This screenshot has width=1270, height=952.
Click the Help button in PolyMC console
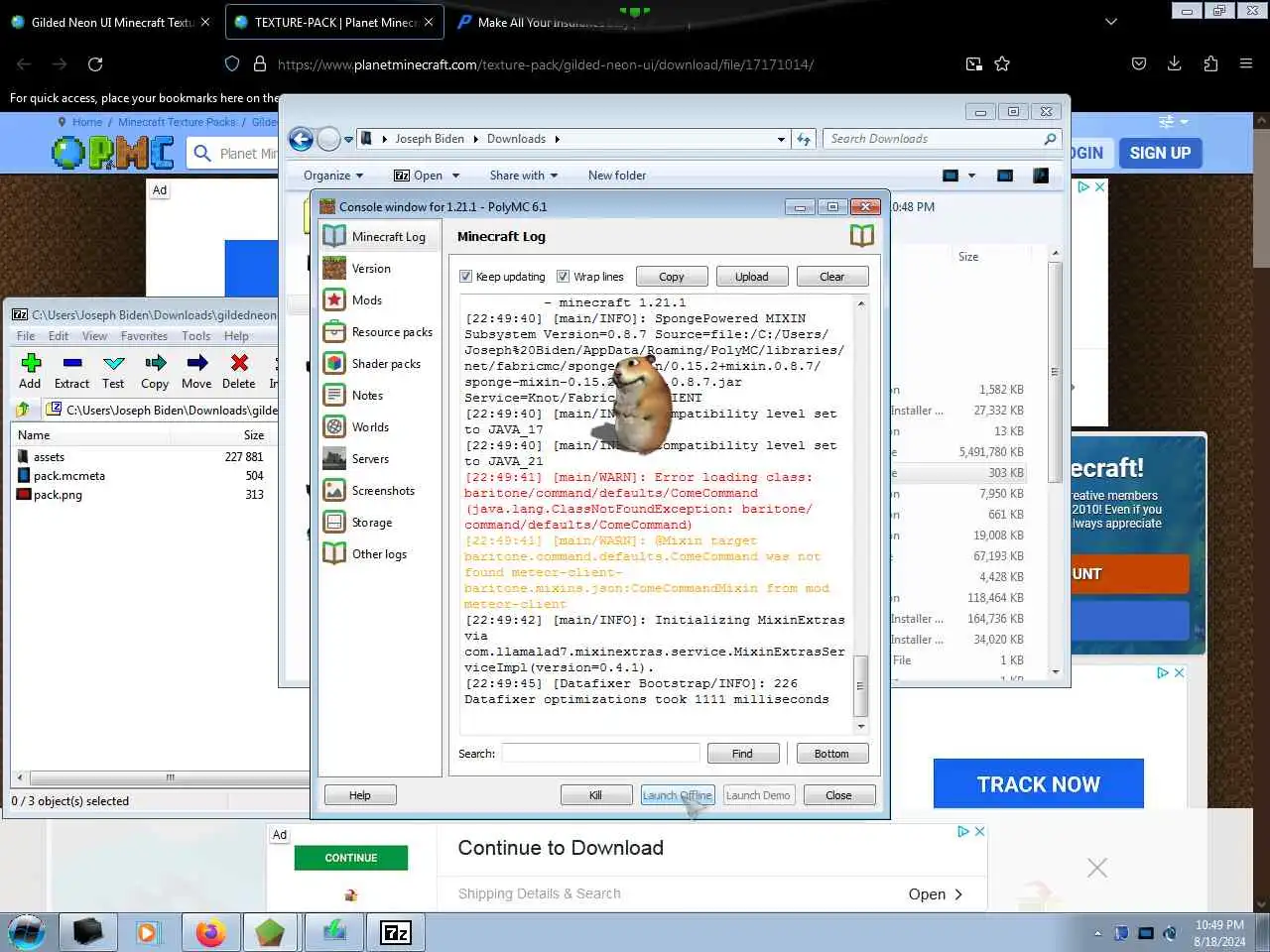click(360, 795)
